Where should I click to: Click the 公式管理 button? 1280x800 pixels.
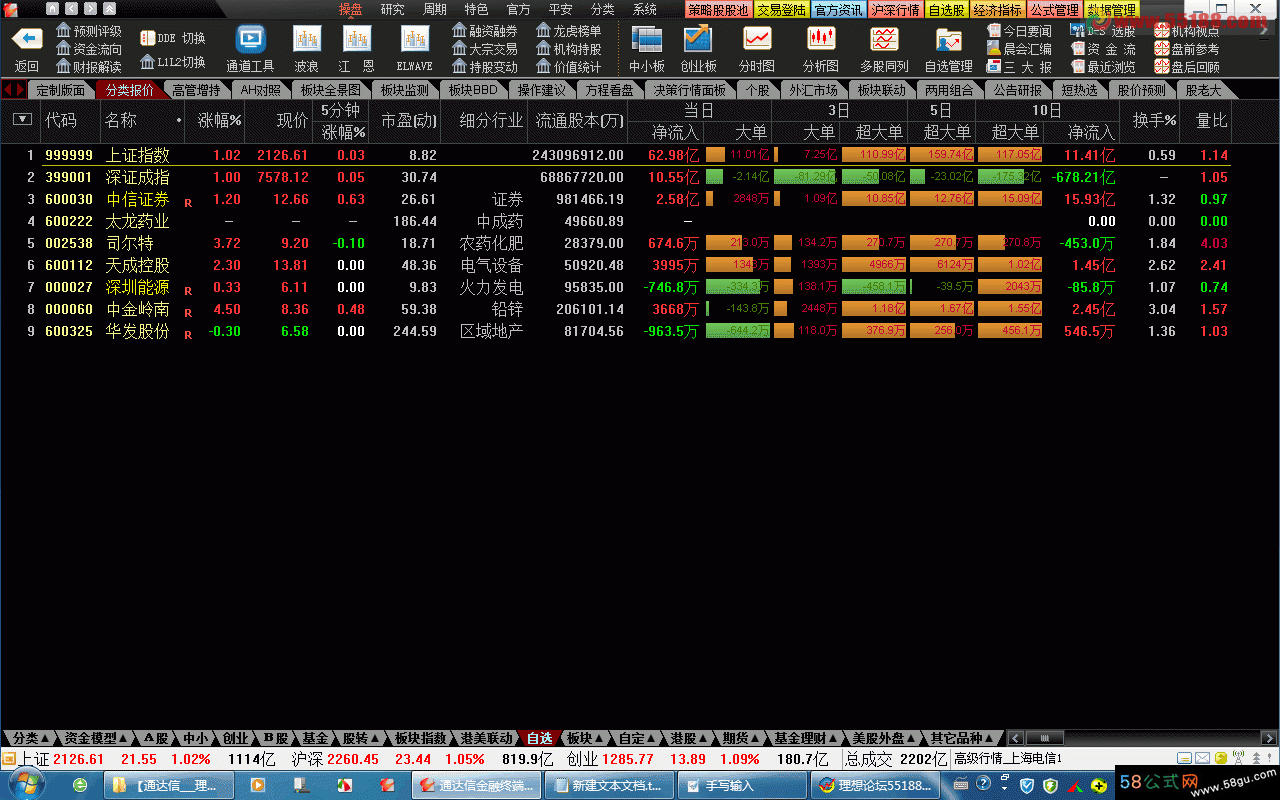point(1055,10)
